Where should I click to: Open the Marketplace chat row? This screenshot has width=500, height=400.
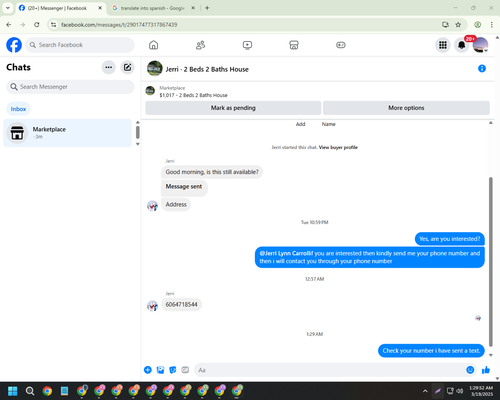pos(68,133)
